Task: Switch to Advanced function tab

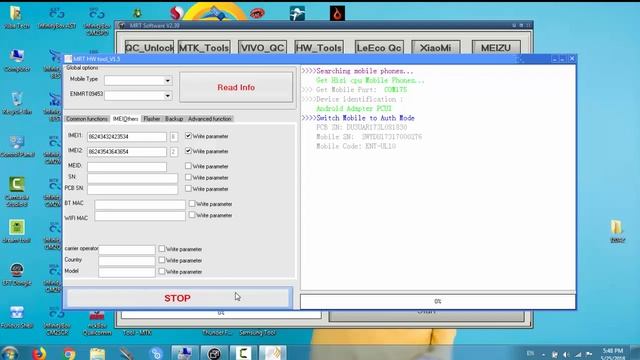Action: point(209,119)
